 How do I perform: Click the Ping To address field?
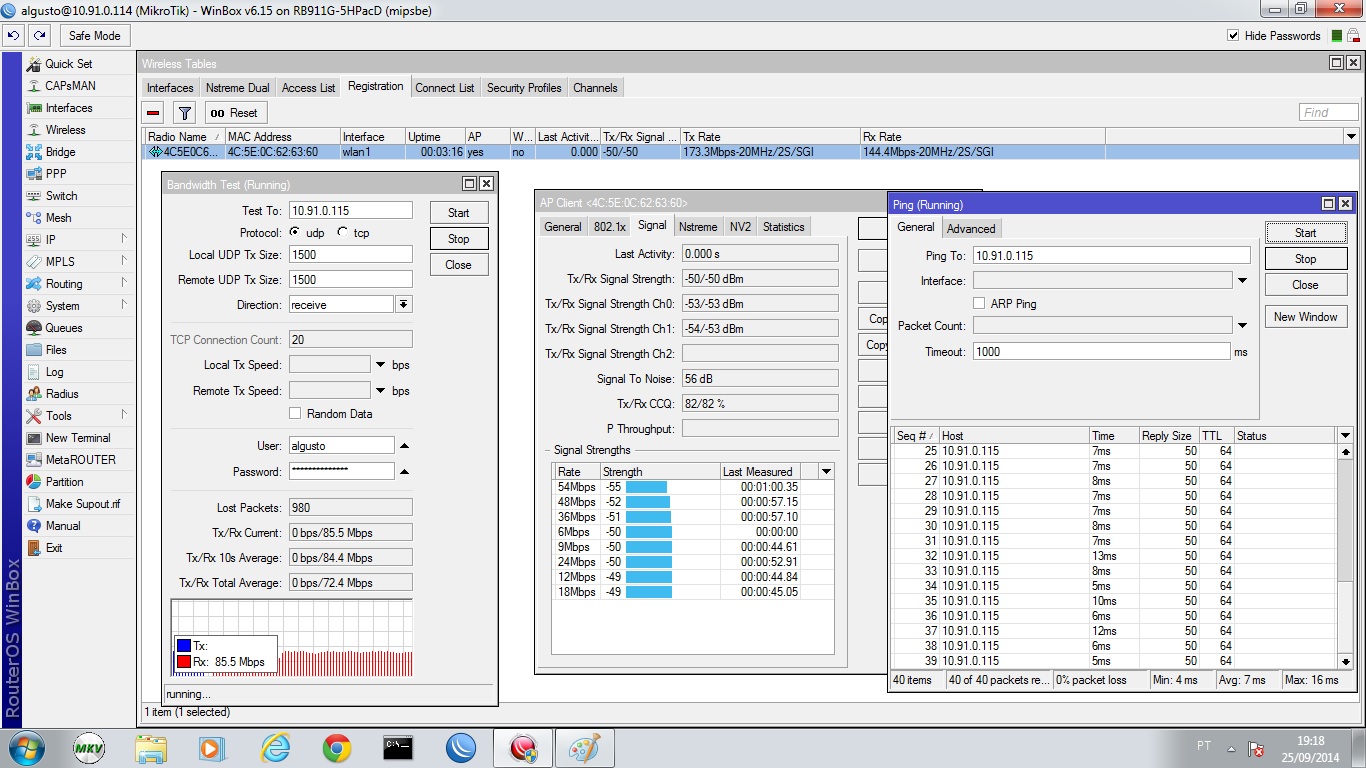(1110, 256)
